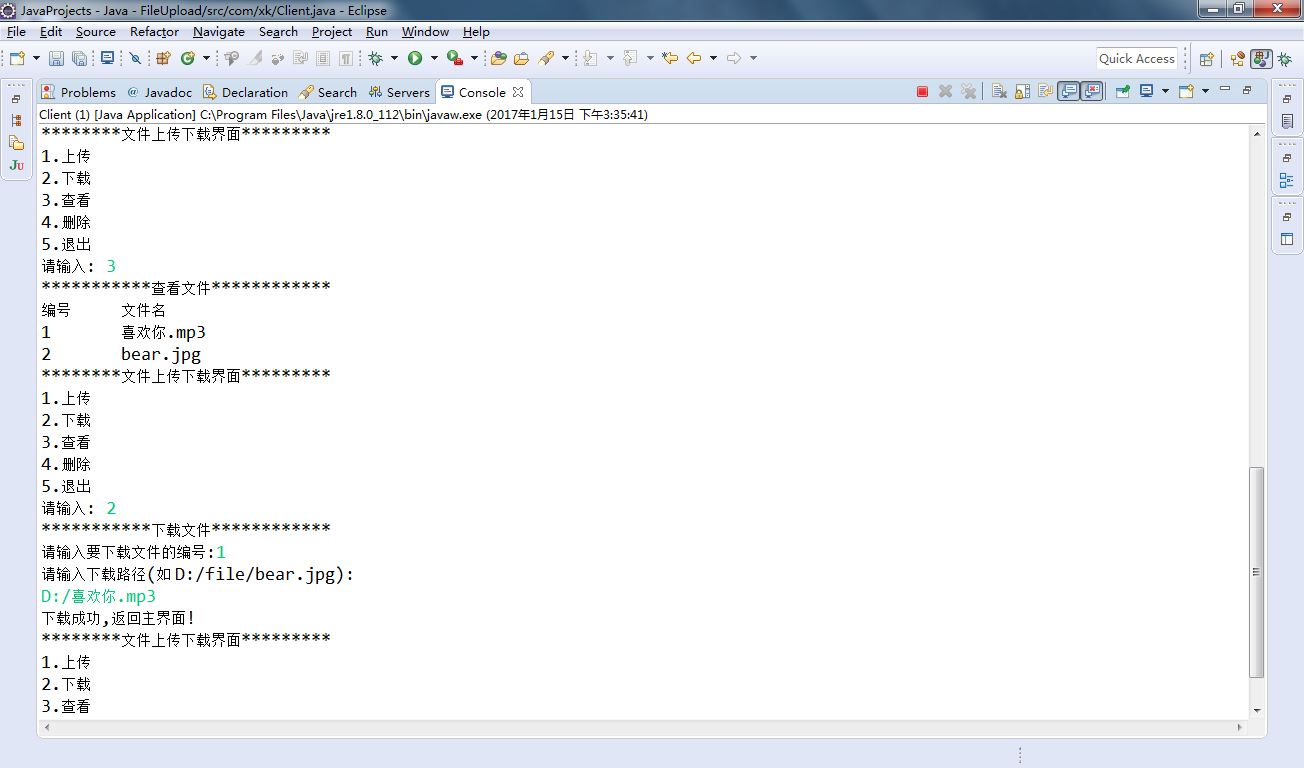Image resolution: width=1304 pixels, height=768 pixels.
Task: Switch to the Debug perspective
Action: [x=1285, y=59]
